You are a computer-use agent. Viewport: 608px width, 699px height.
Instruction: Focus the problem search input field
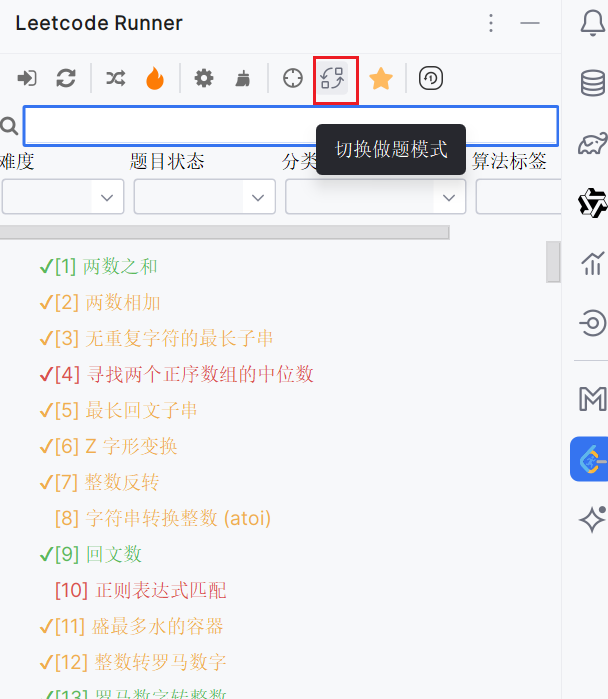[x=291, y=126]
